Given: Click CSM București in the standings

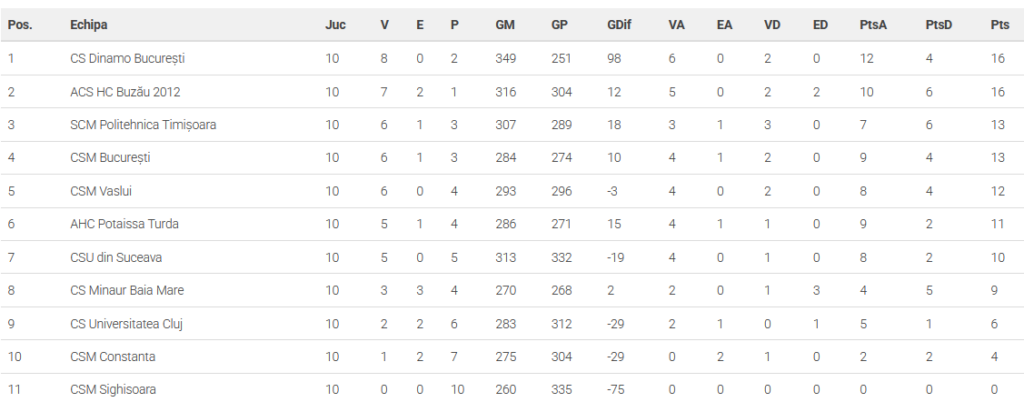Looking at the screenshot, I should 110,158.
